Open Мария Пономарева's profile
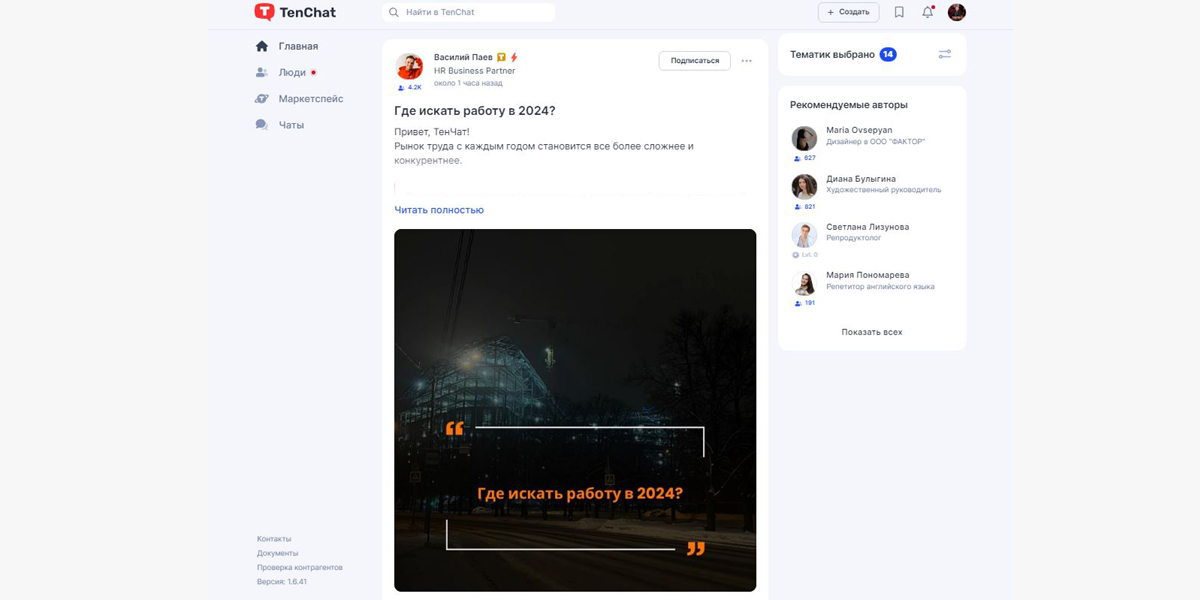Screen dimensions: 1200x600 coord(867,275)
